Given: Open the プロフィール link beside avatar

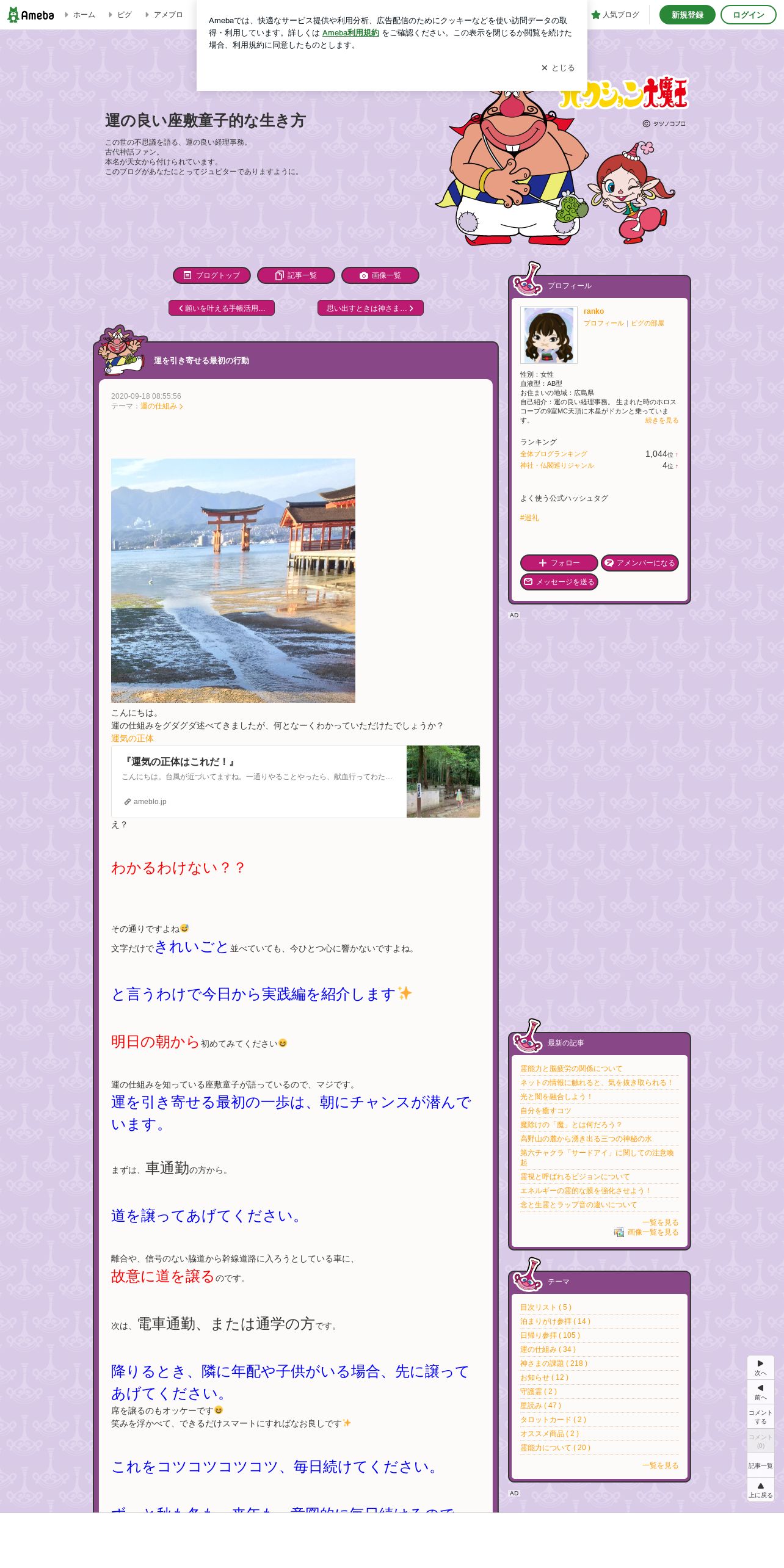Looking at the screenshot, I should coord(604,324).
